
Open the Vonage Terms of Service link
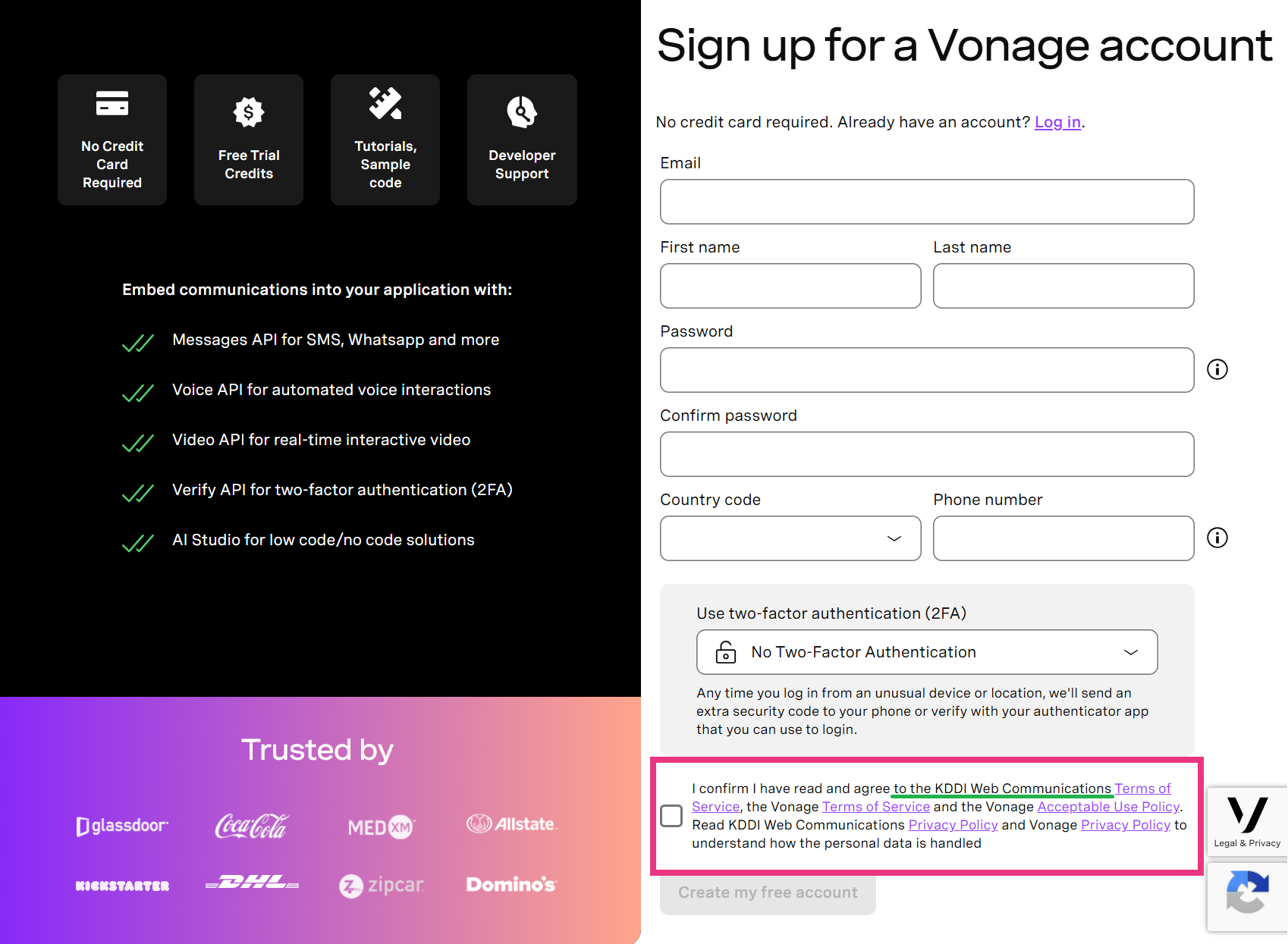click(x=875, y=807)
